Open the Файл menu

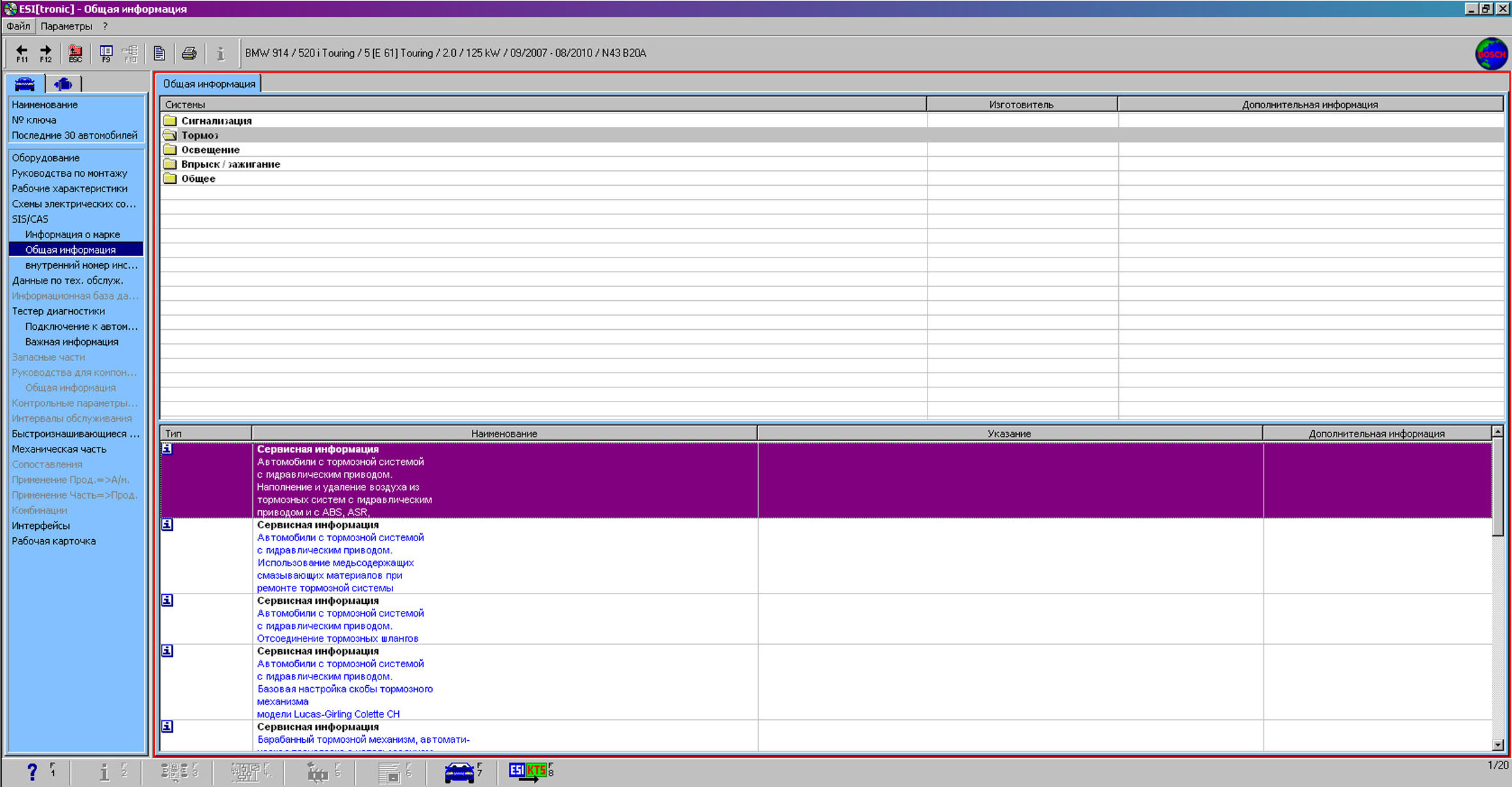point(19,26)
